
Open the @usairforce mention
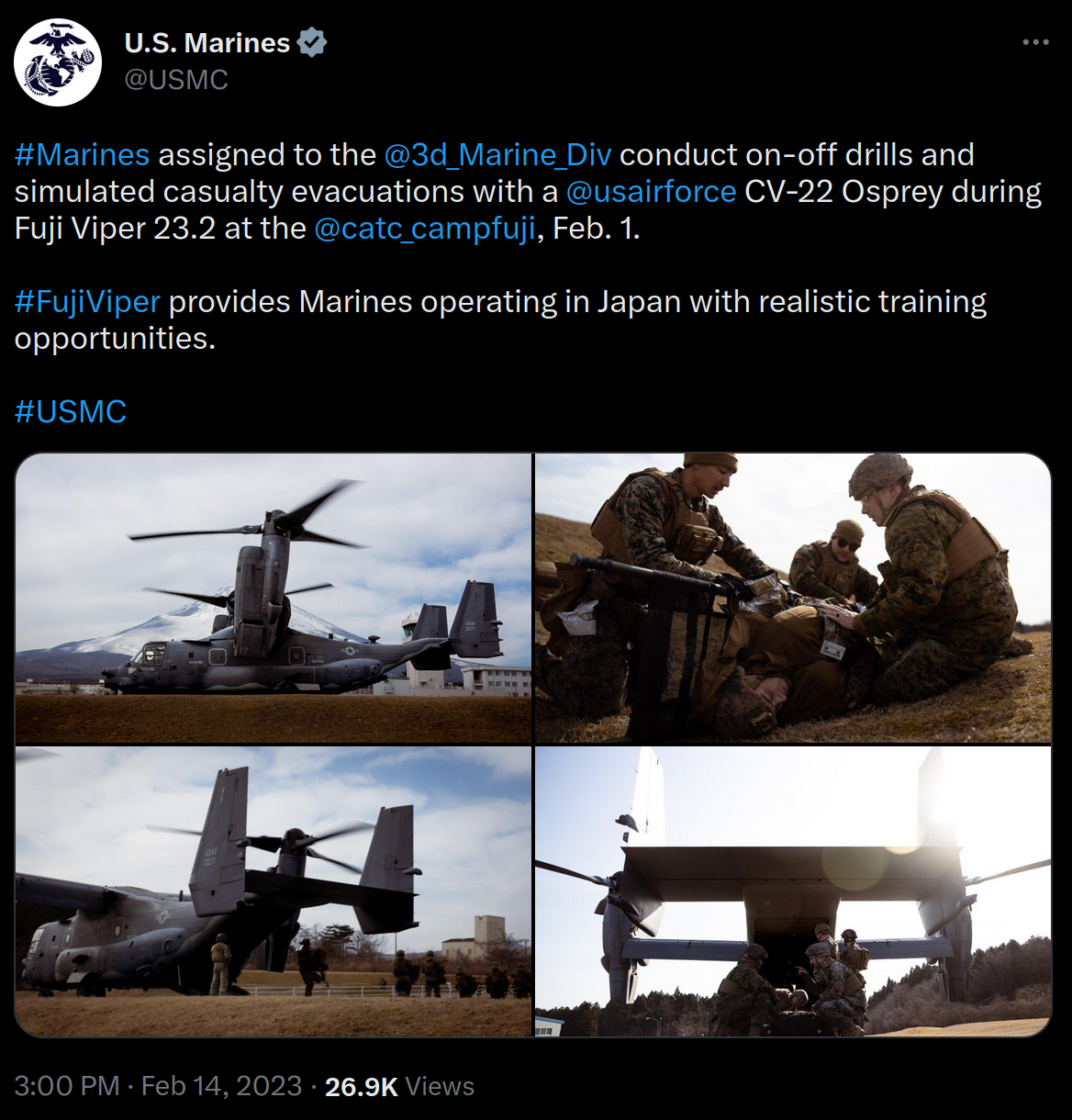tap(651, 191)
